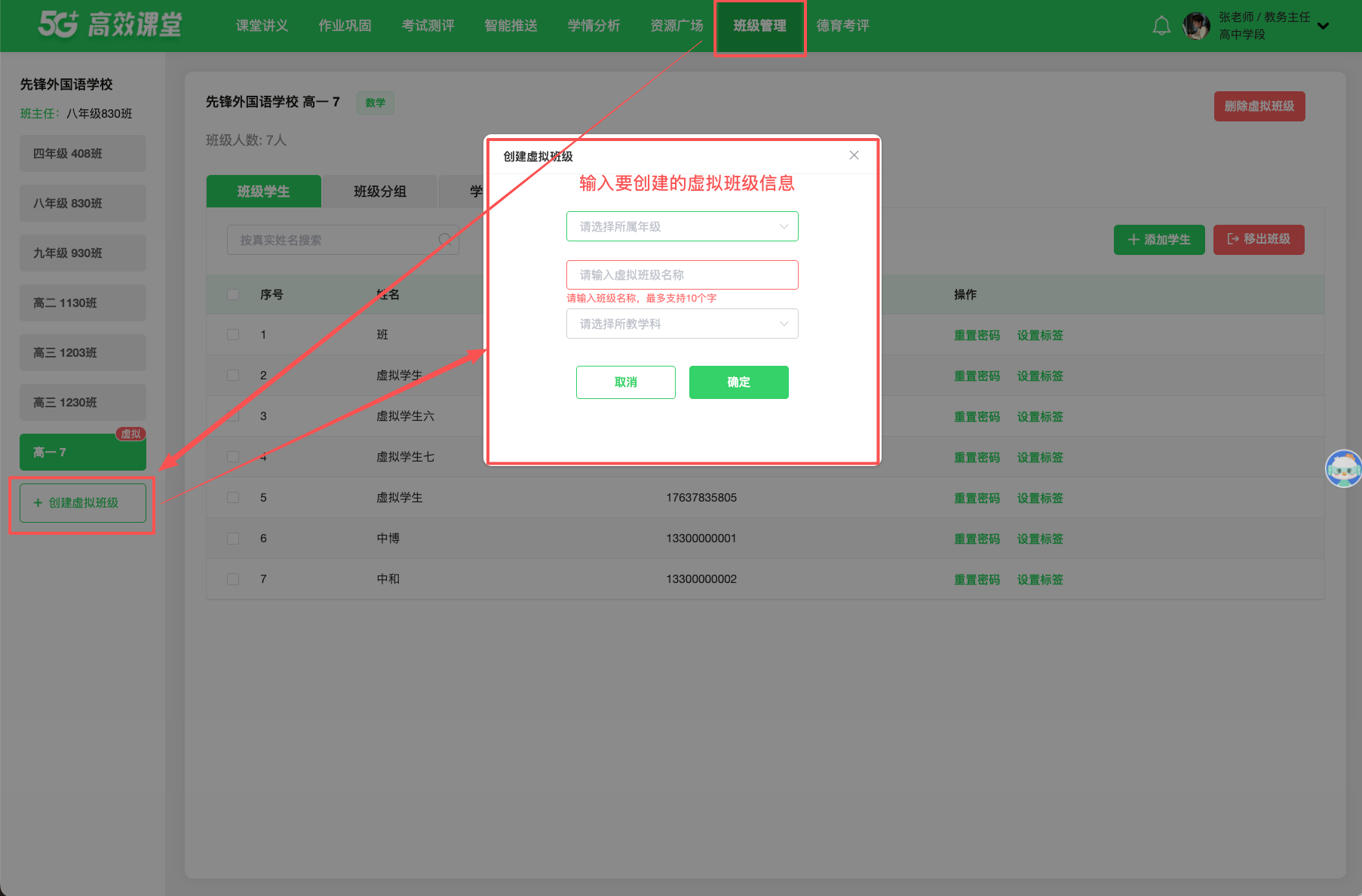Tick the checkbox for row 1
The width and height of the screenshot is (1362, 896).
click(233, 335)
